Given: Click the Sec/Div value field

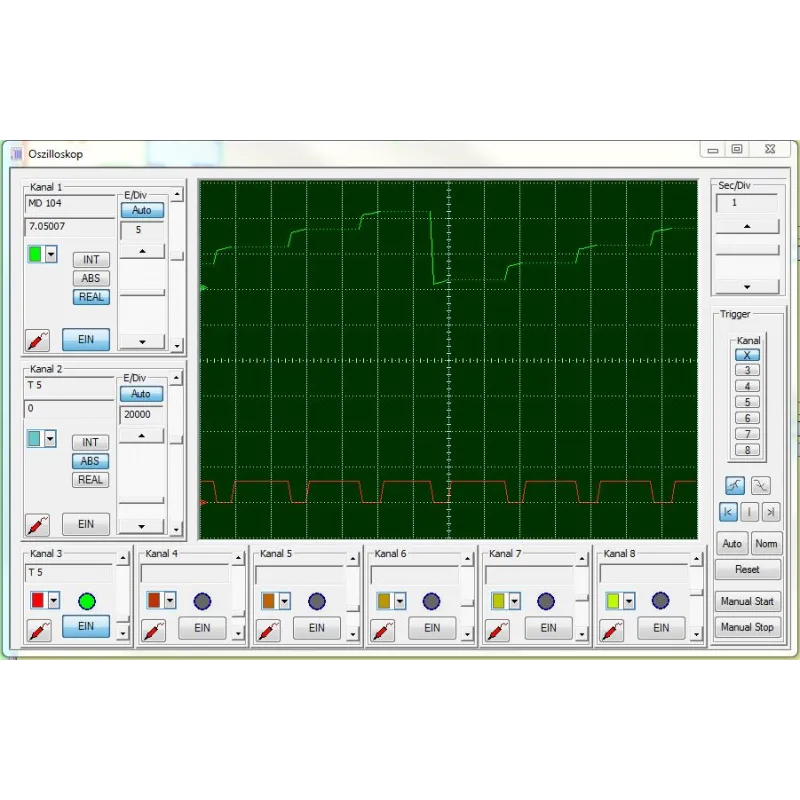Looking at the screenshot, I should [748, 204].
